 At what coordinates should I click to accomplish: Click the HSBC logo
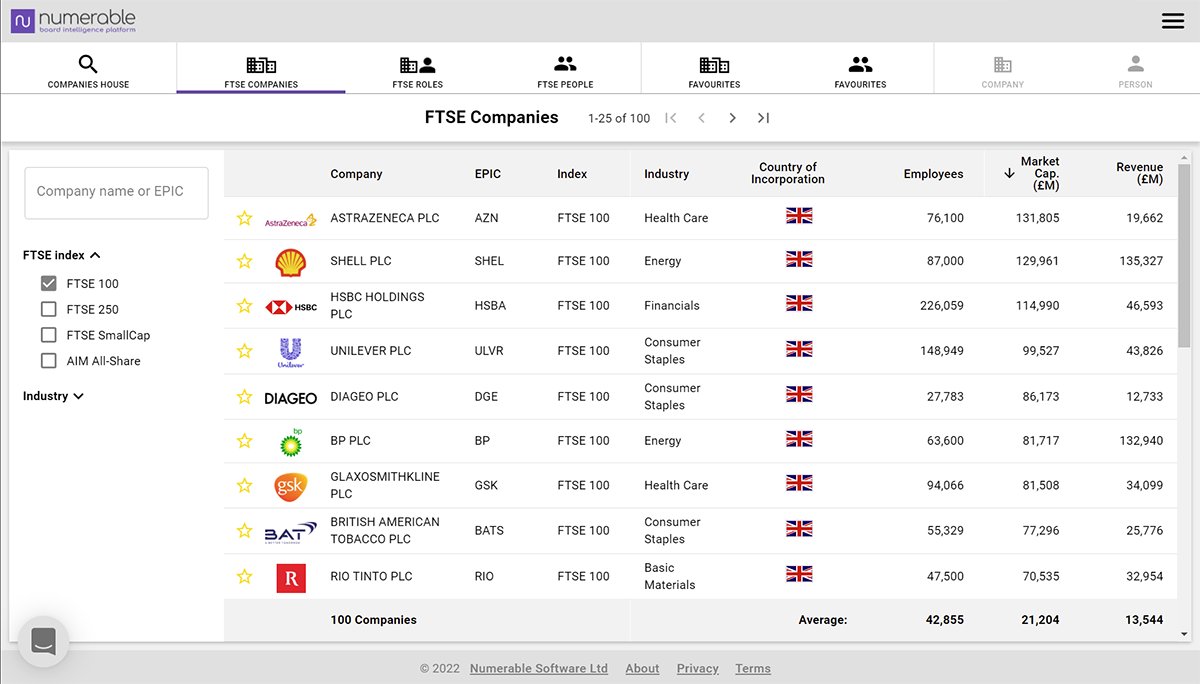290,307
